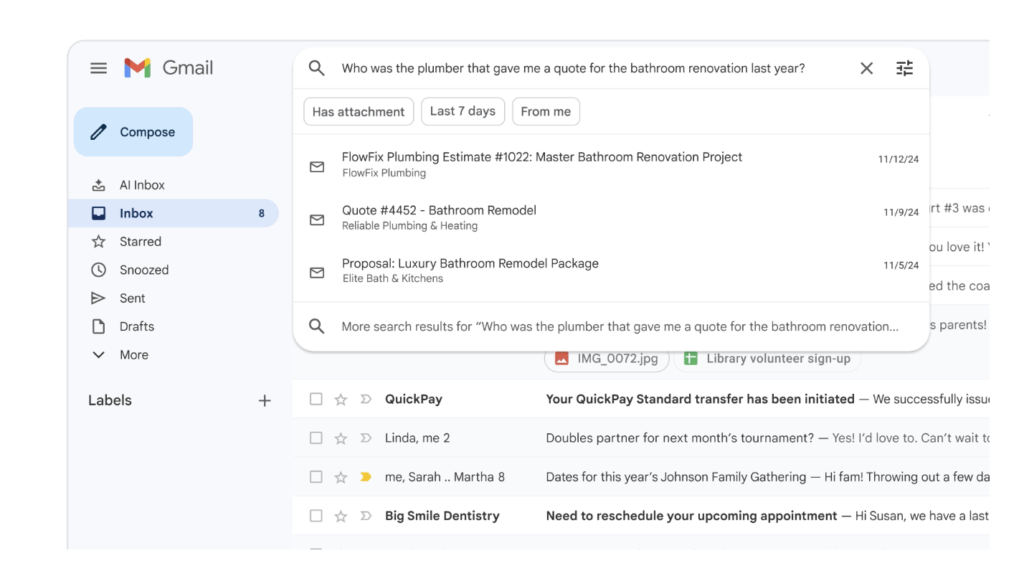Click magnifier icon in More search results row
The width and height of the screenshot is (1024, 571).
coord(317,326)
